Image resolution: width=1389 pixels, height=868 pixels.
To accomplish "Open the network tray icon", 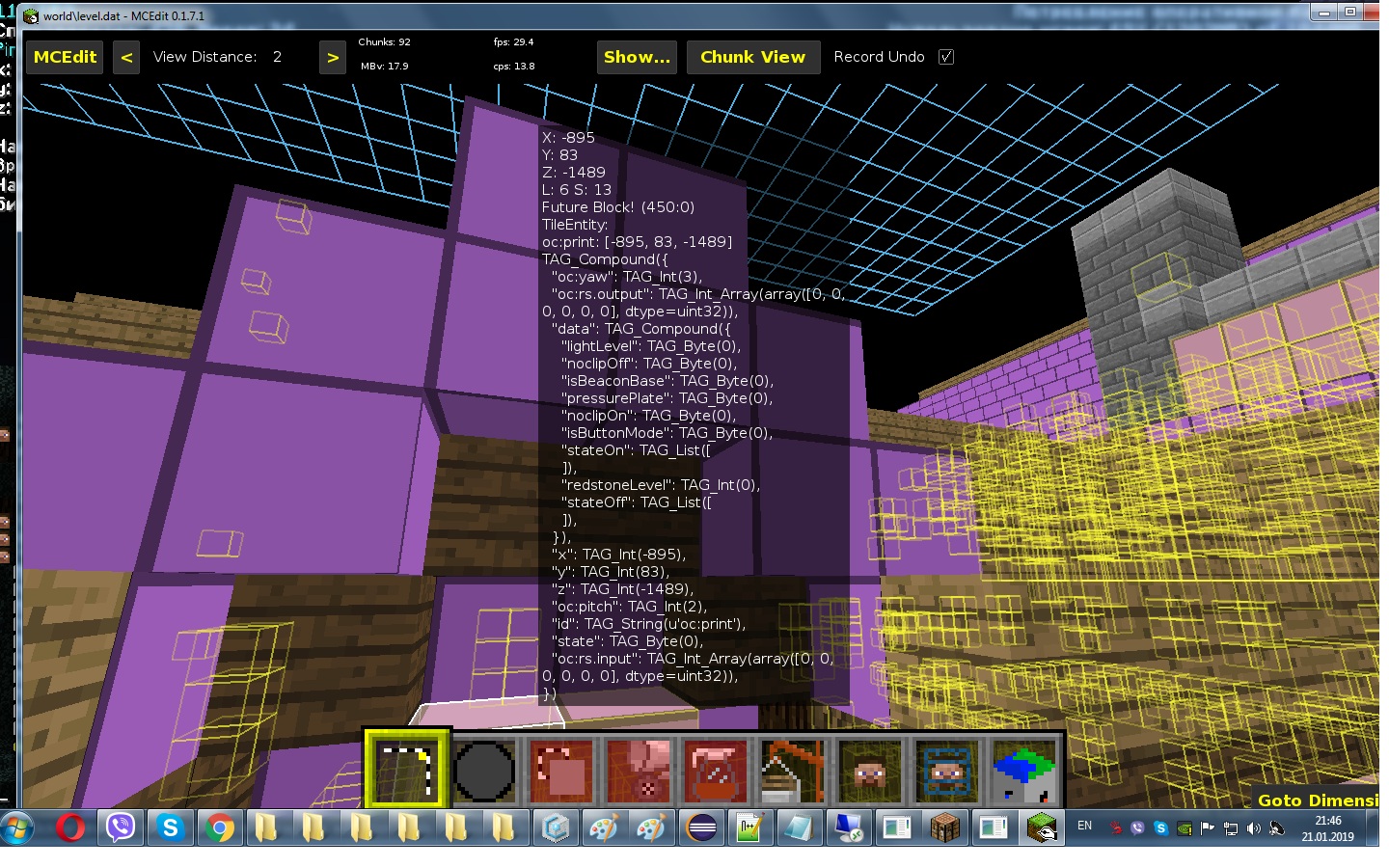I will (x=1230, y=827).
